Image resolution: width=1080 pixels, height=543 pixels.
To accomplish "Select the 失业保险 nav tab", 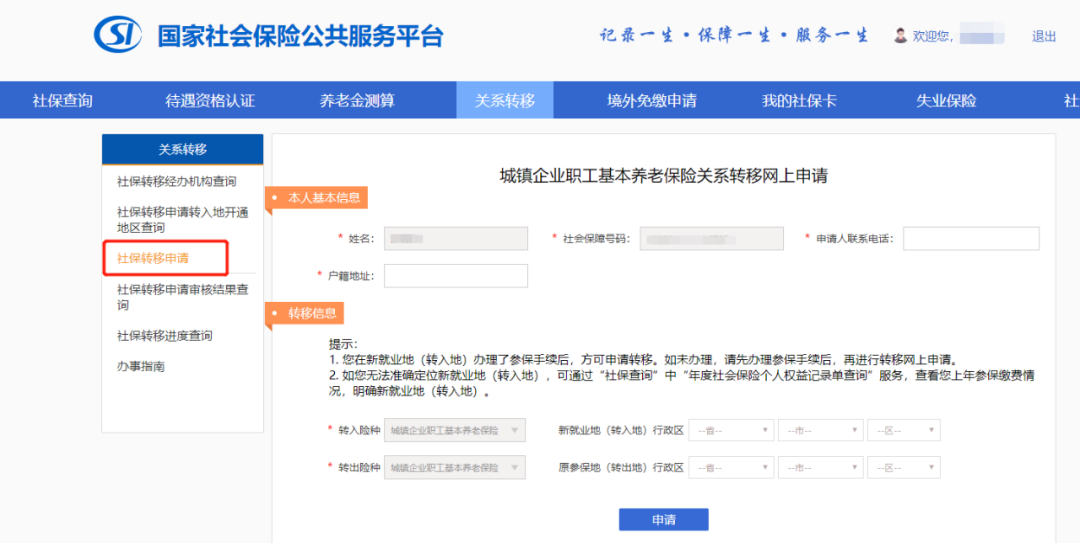I will click(x=946, y=101).
